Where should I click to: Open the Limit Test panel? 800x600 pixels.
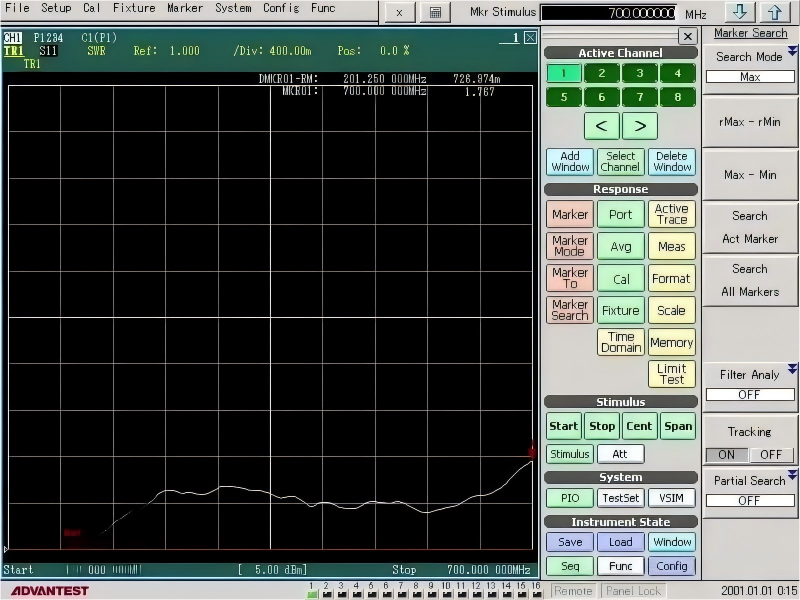(671, 372)
